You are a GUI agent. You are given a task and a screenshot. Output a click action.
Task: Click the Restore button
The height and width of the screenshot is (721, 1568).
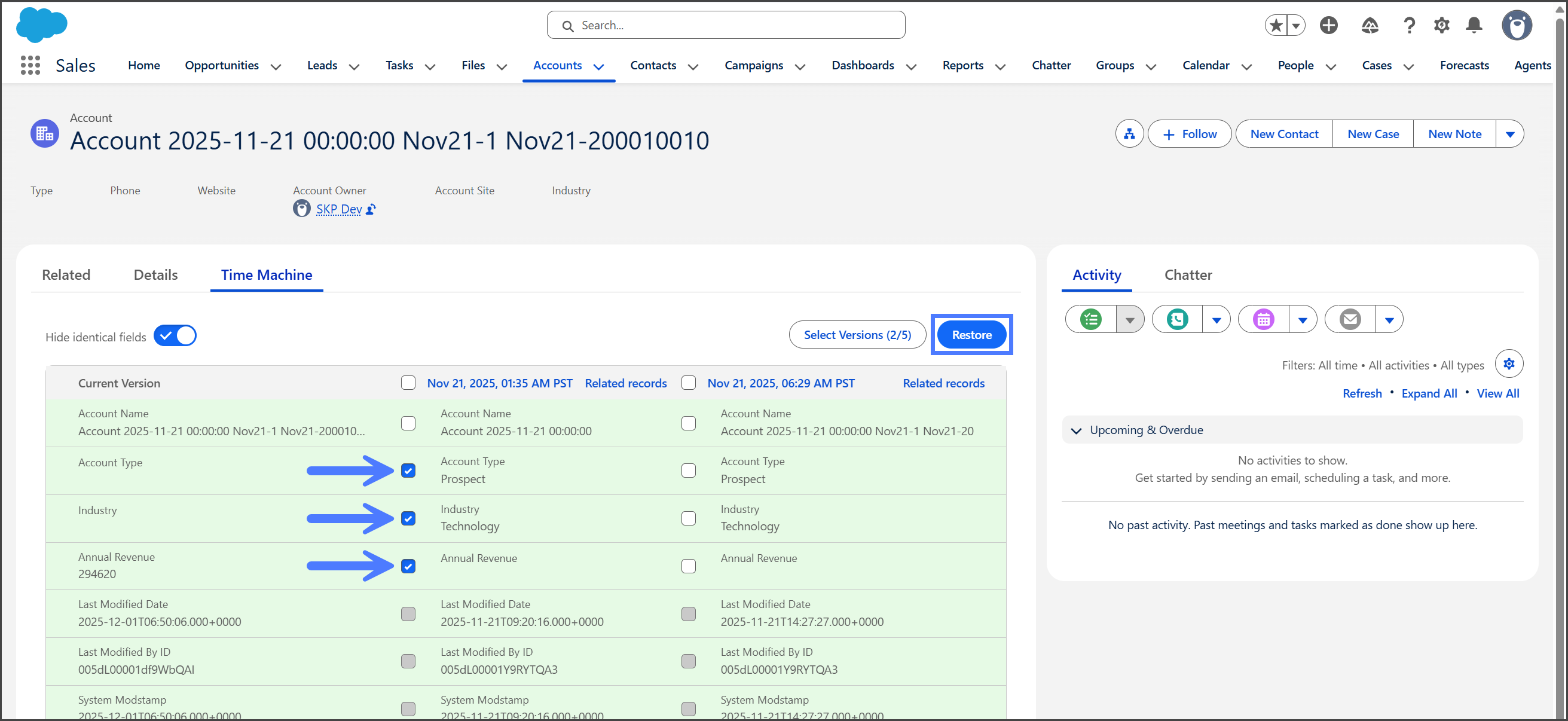pos(971,335)
